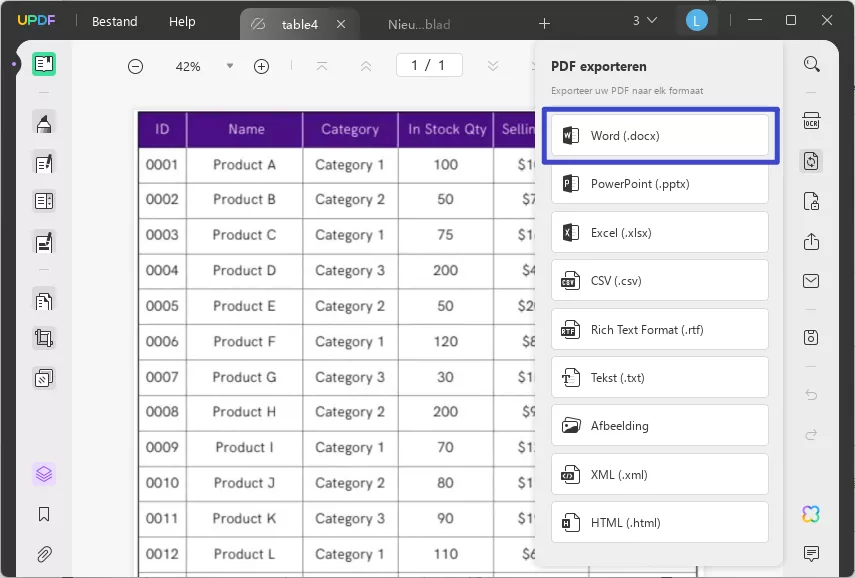Screen dimensions: 855x578
Task: Add a new tab with plus
Action: [x=544, y=23]
